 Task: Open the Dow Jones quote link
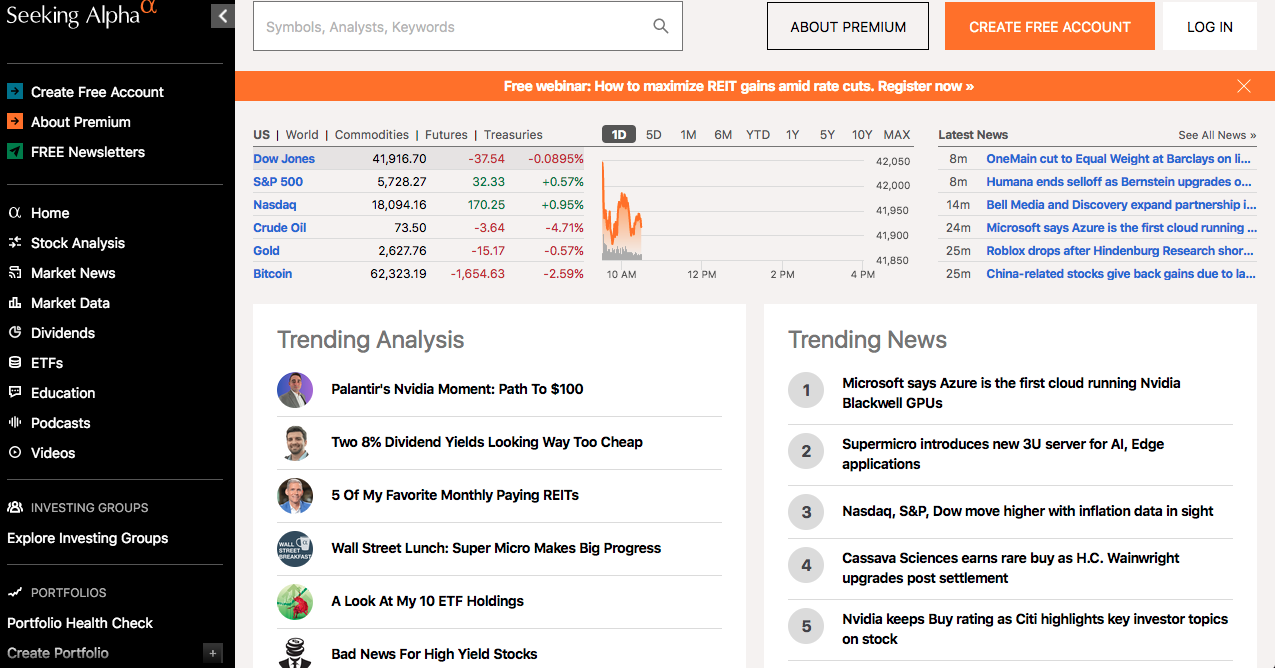click(x=284, y=159)
